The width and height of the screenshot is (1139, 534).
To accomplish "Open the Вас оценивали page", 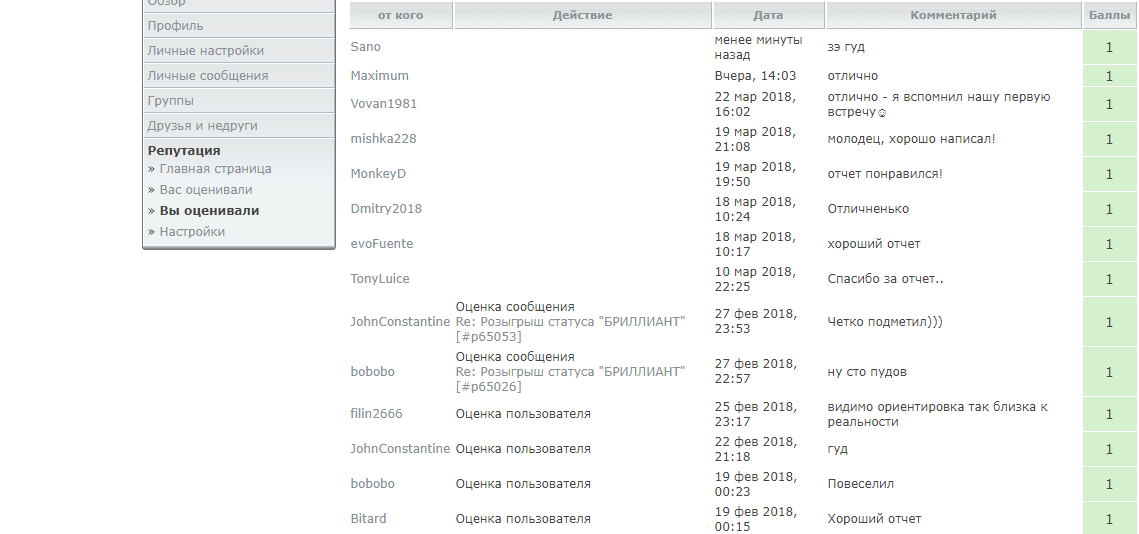I will 205,190.
